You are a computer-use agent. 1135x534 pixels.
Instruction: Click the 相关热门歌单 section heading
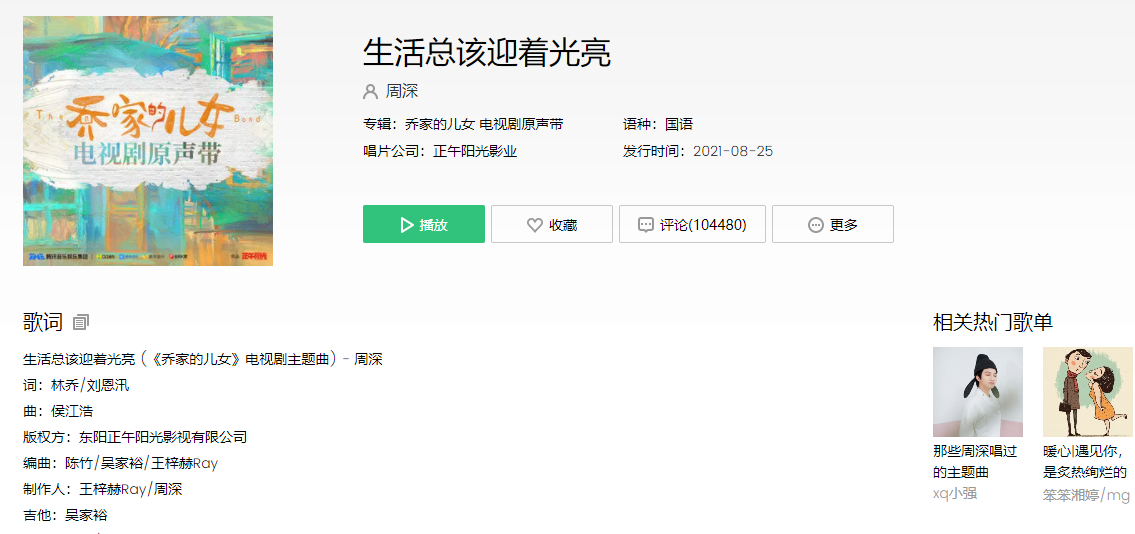(993, 322)
